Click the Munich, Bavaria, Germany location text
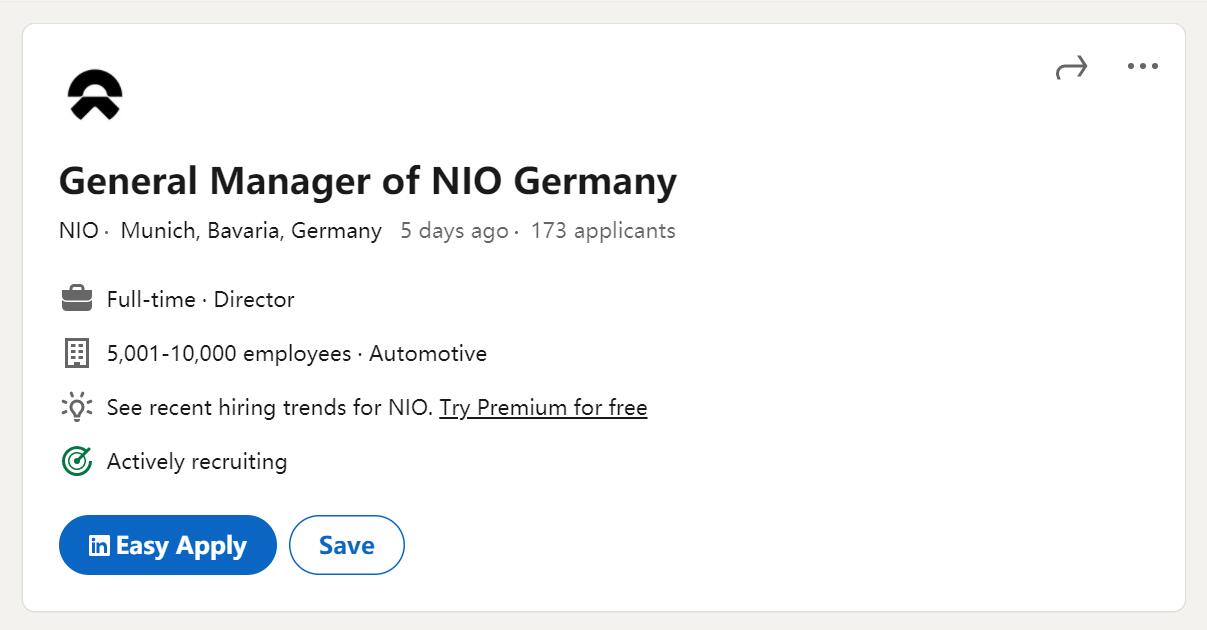Image resolution: width=1207 pixels, height=630 pixels. pos(250,230)
